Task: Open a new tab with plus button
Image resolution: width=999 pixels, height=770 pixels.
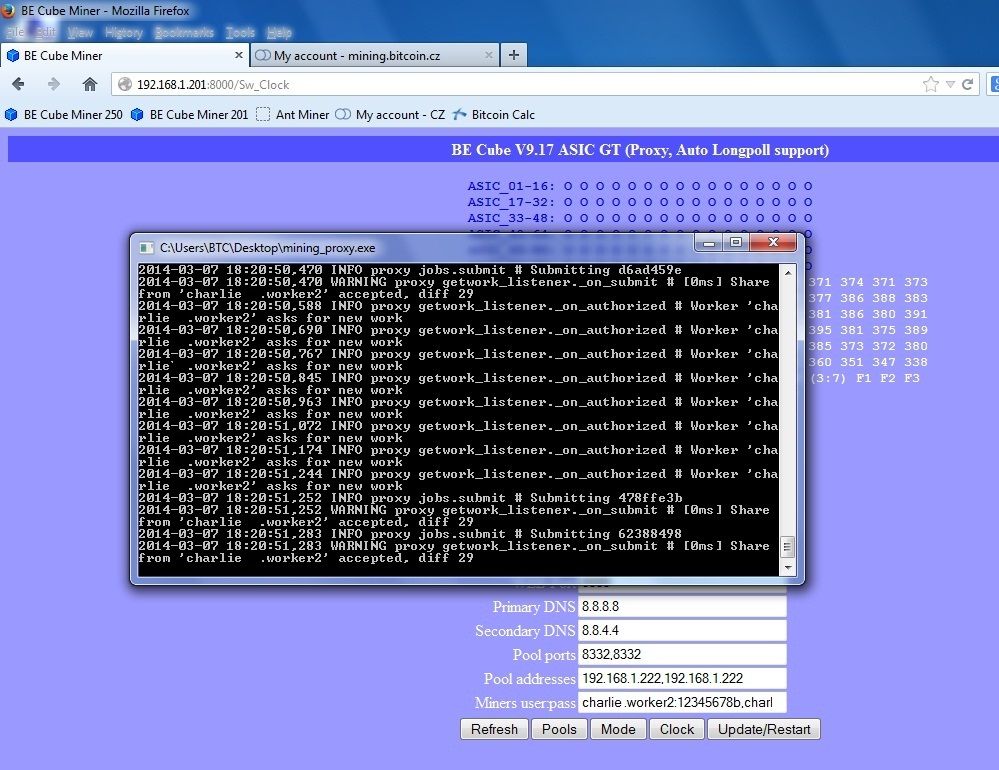Action: 514,56
